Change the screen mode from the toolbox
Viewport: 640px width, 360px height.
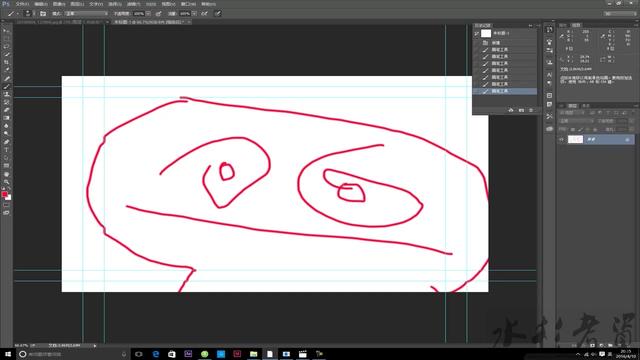(6, 213)
